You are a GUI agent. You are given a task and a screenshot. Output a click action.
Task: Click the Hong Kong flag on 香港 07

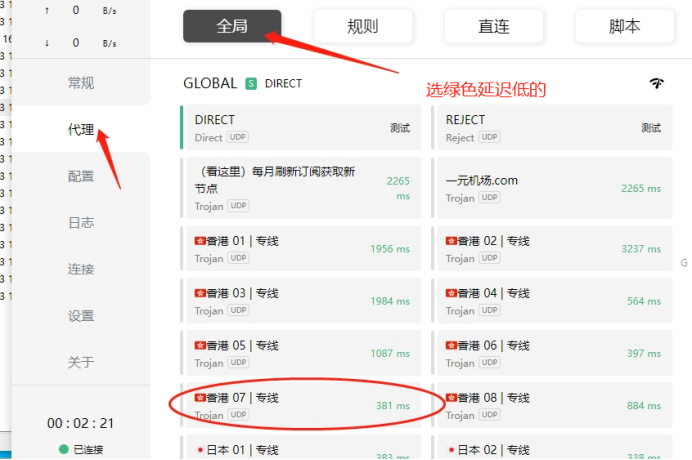point(200,398)
